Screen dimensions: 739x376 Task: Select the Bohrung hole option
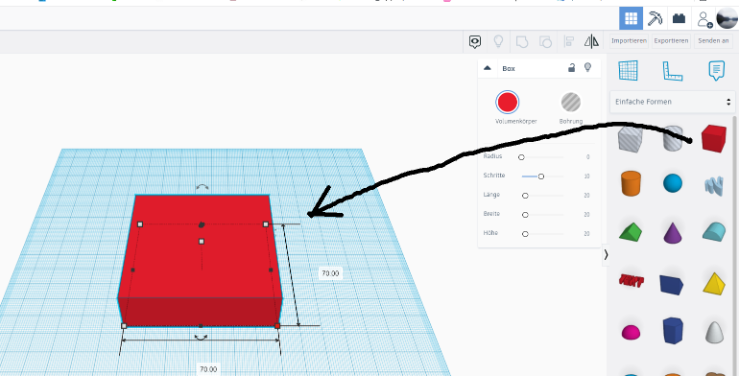coord(571,102)
